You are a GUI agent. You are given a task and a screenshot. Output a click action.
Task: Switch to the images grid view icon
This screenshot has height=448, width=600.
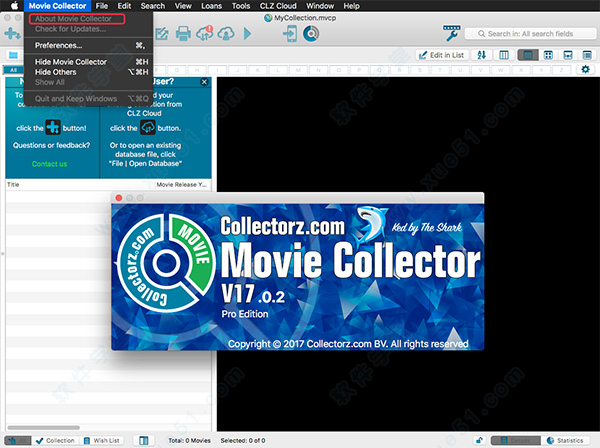(548, 55)
